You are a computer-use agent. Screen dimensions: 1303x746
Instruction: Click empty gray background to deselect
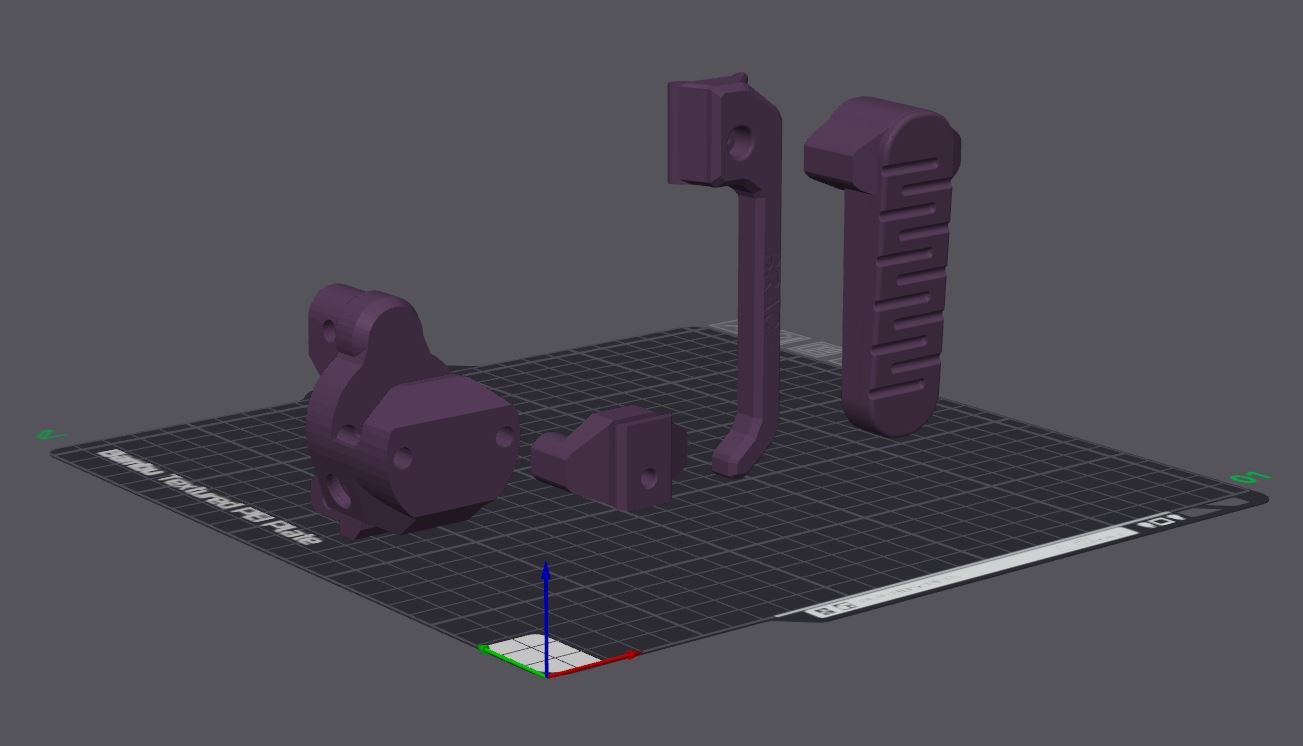pyautogui.click(x=300, y=150)
